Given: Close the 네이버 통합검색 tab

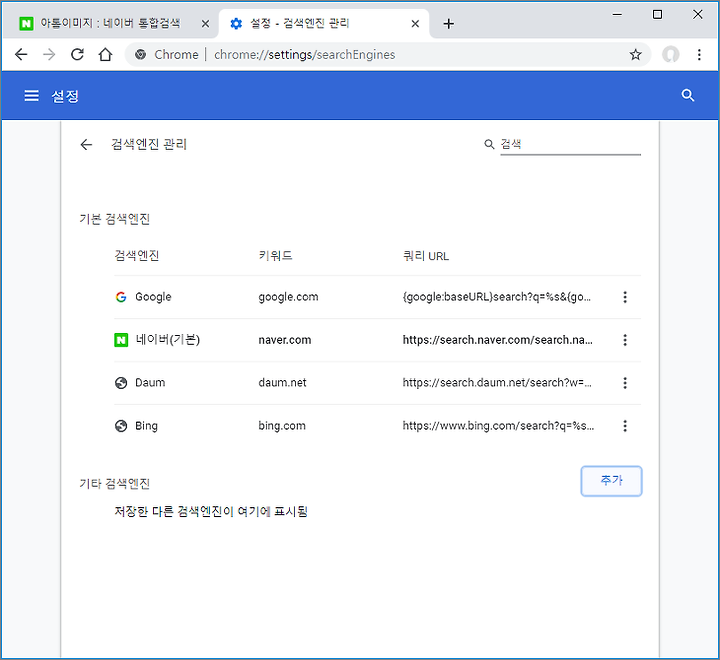Looking at the screenshot, I should tap(205, 24).
